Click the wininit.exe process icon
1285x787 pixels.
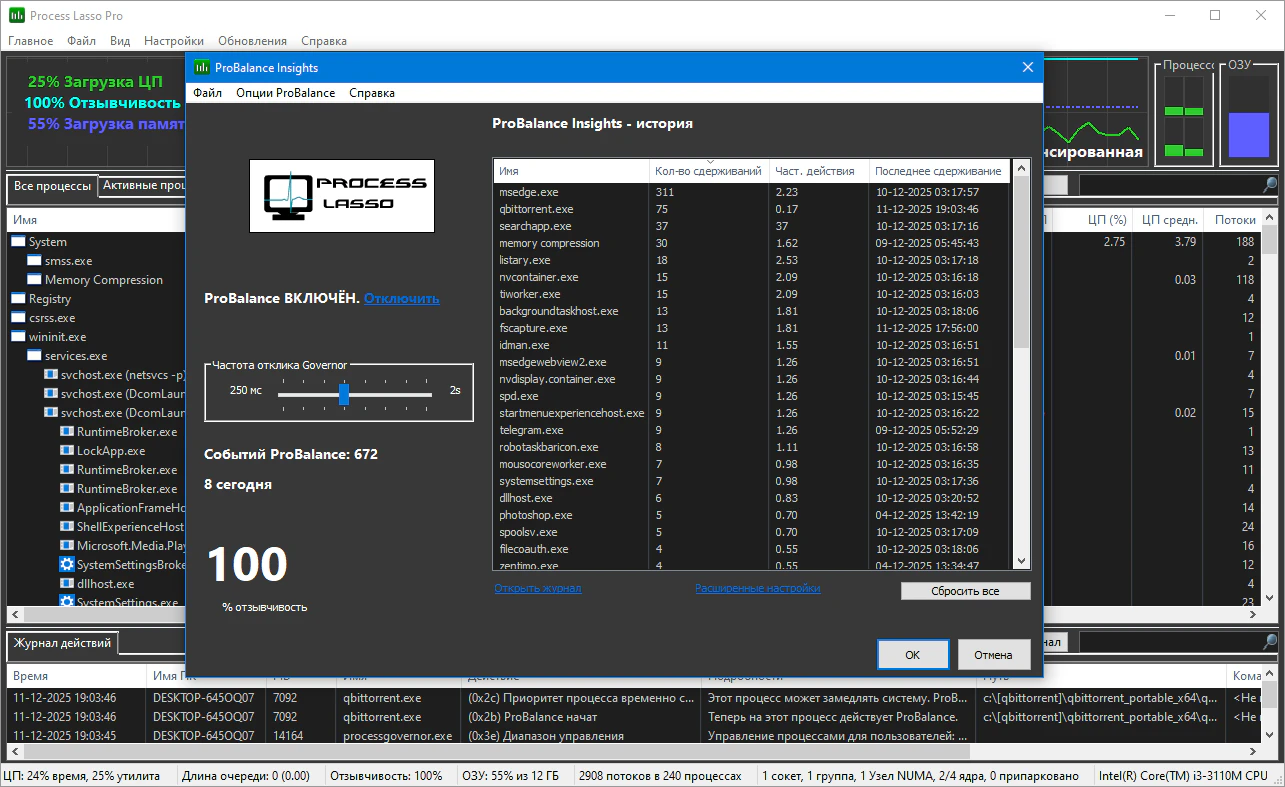click(x=19, y=337)
